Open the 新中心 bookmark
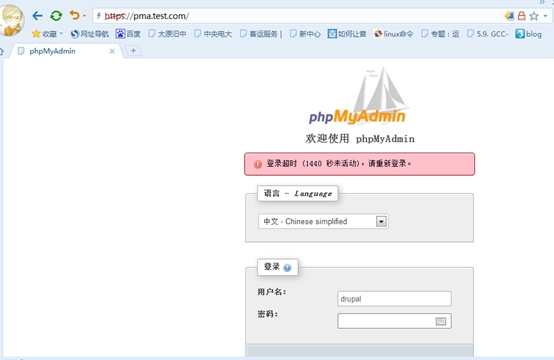The height and width of the screenshot is (360, 554). pyautogui.click(x=305, y=34)
